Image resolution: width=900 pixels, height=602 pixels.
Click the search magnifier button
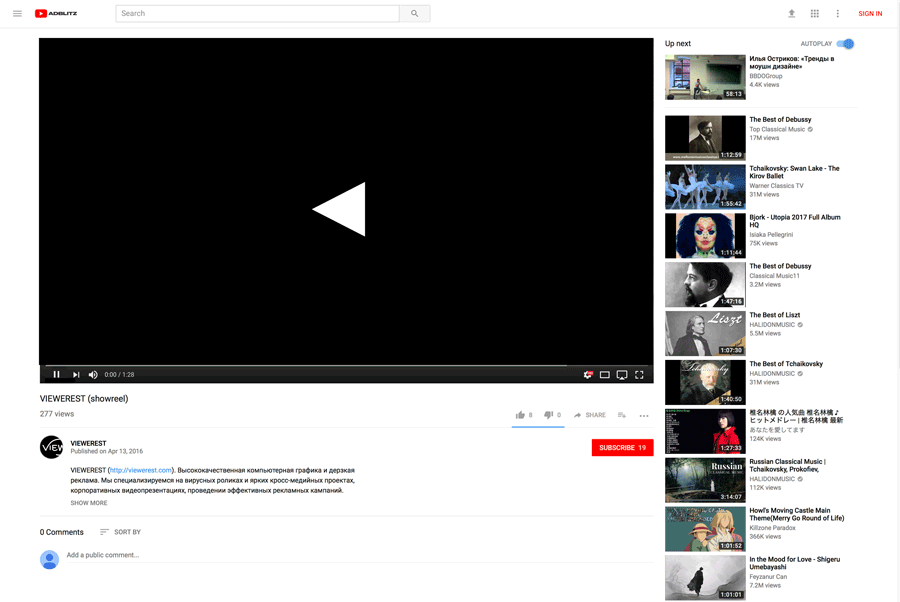coord(414,14)
